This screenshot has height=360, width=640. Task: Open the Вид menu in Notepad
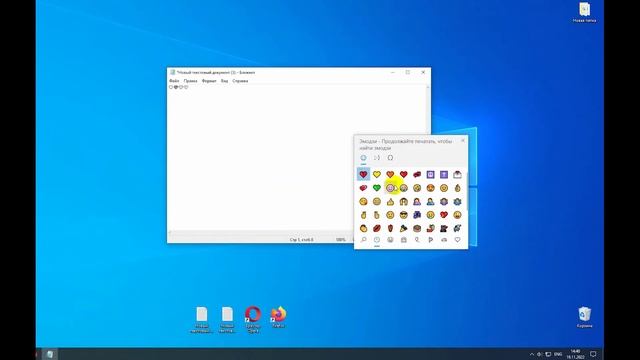pos(224,81)
